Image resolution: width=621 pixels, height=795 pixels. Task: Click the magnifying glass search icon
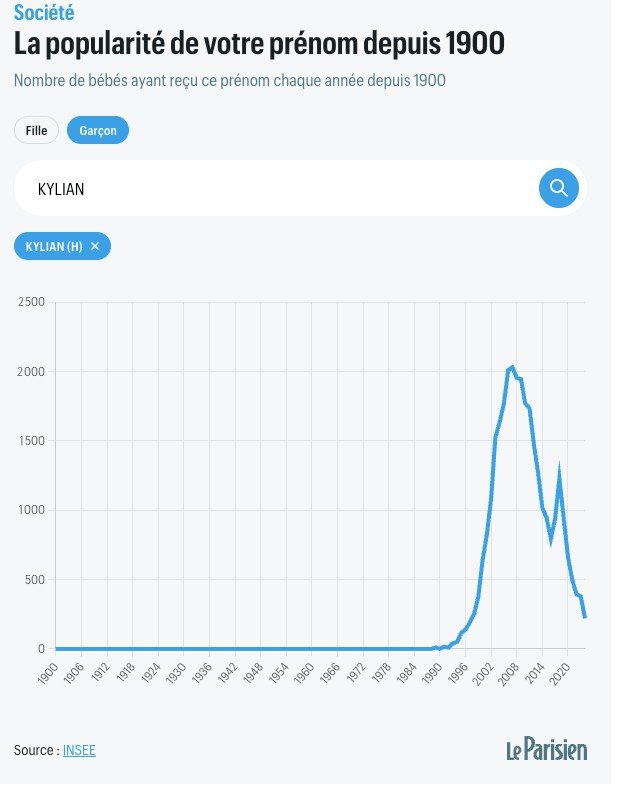[567, 191]
